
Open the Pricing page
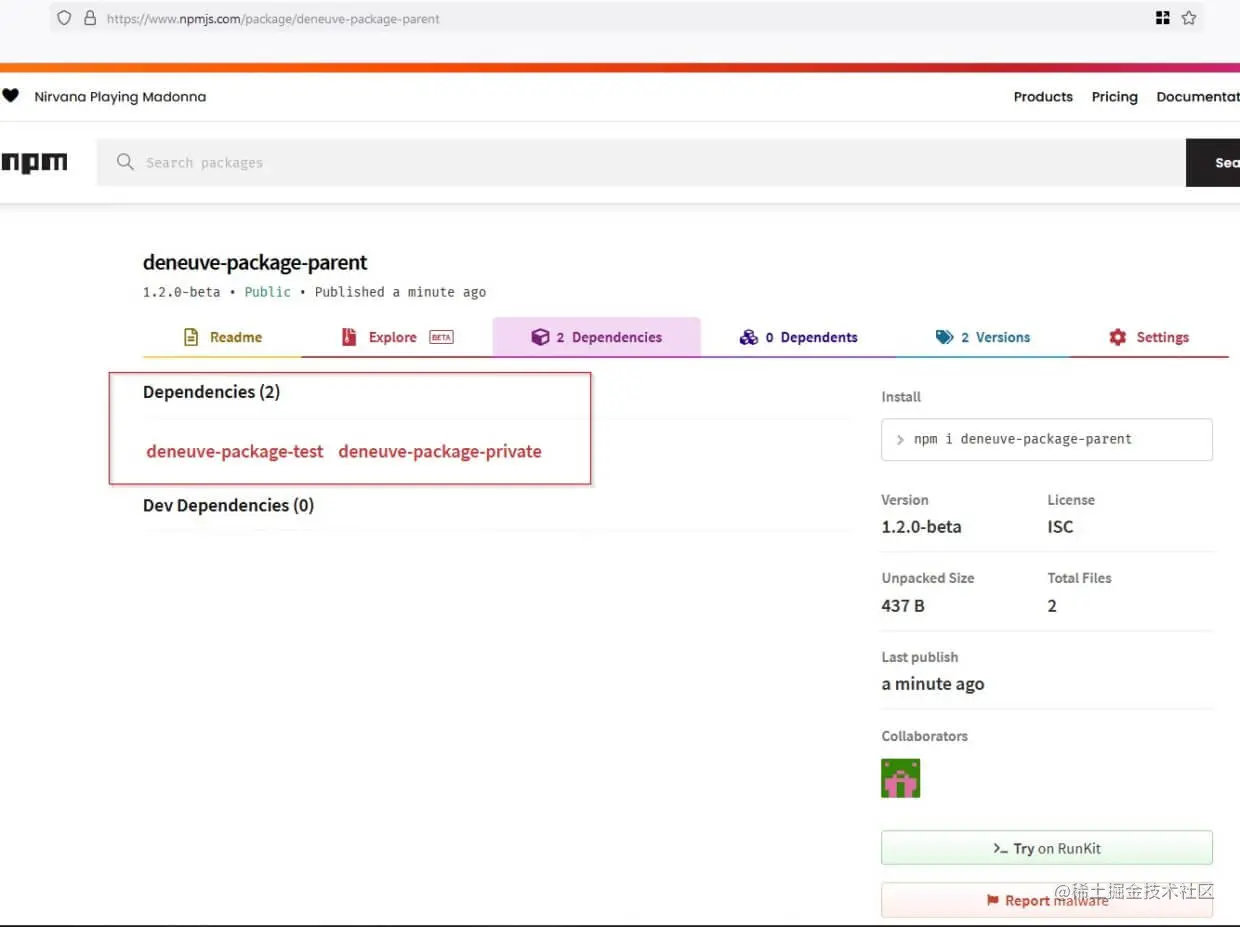tap(1114, 96)
